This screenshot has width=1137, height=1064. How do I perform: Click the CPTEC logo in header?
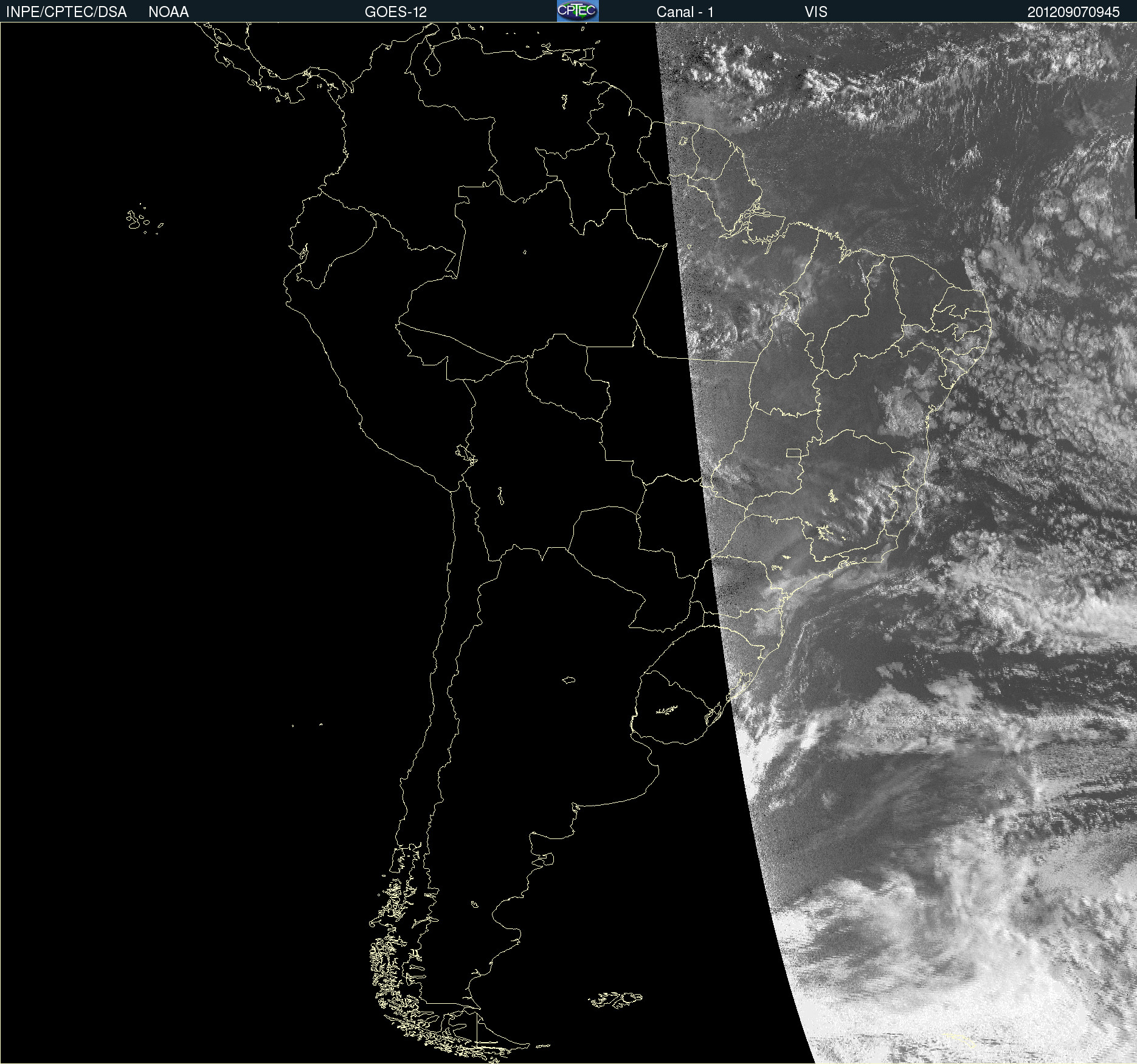pos(578,11)
